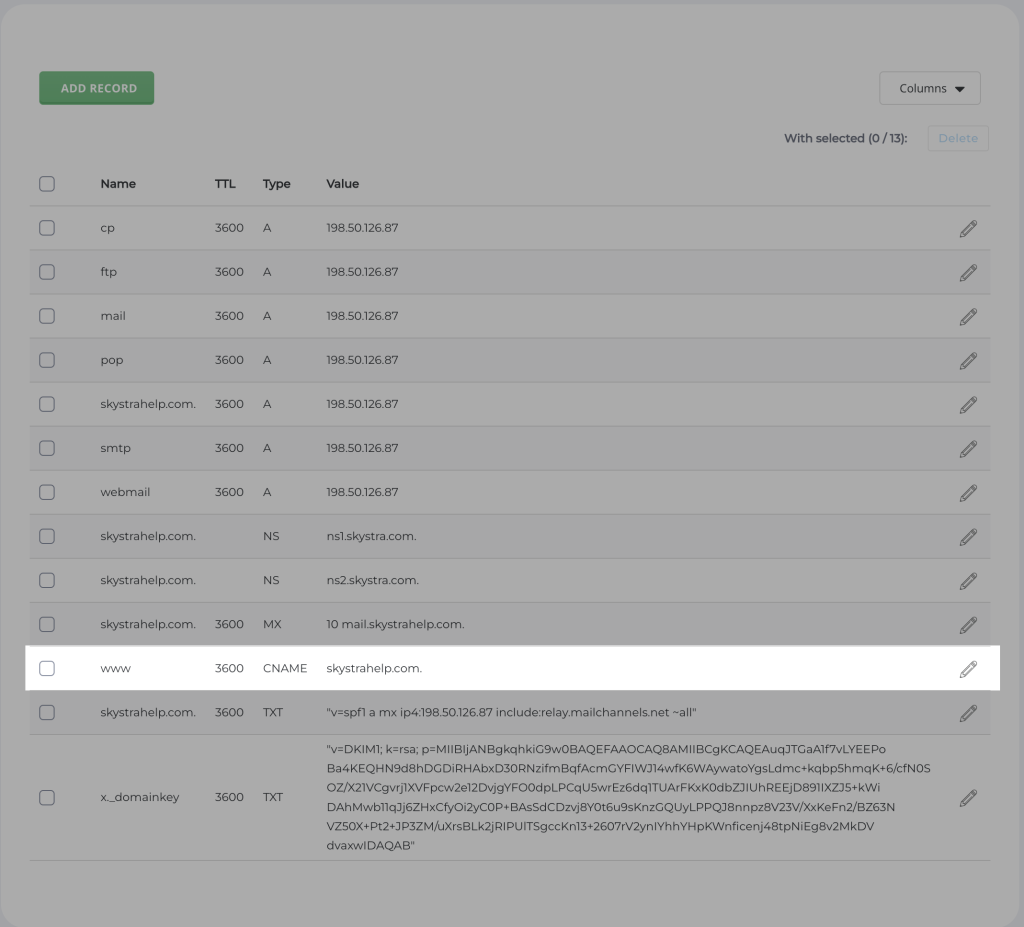Viewport: 1024px width, 927px height.
Task: Open editor for the MX record
Action: [x=967, y=625]
